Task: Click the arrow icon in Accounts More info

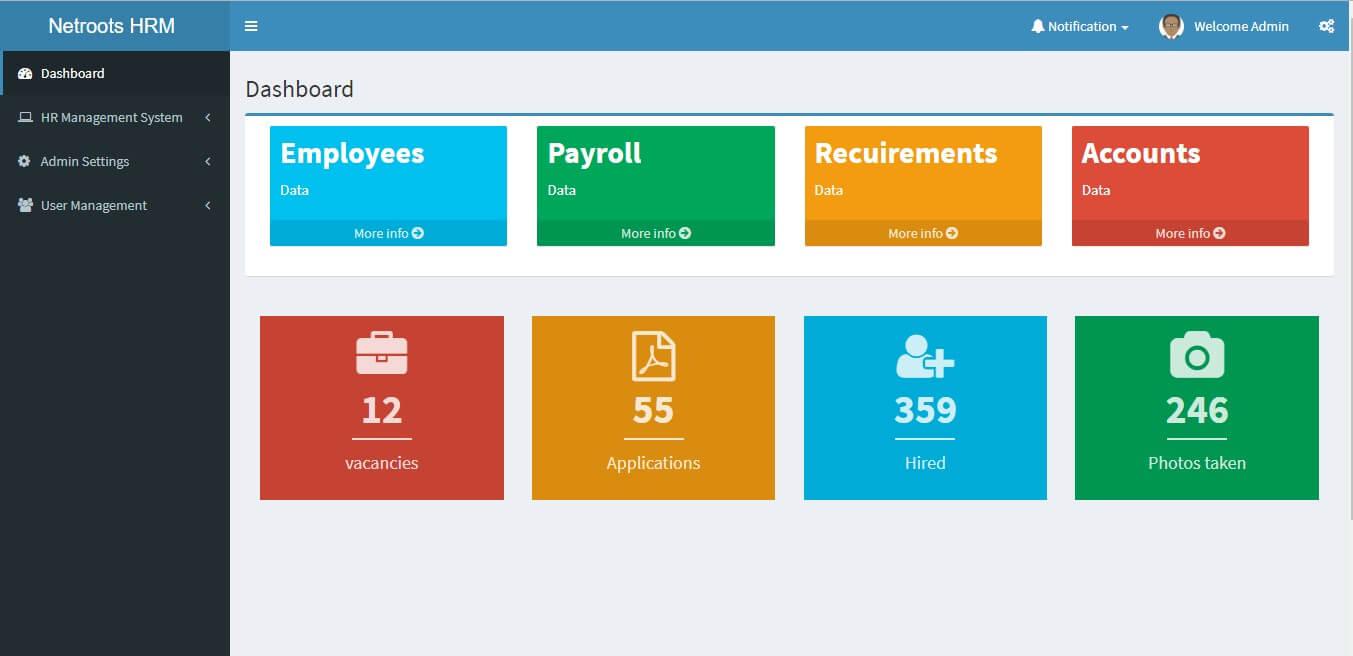Action: pyautogui.click(x=1219, y=233)
